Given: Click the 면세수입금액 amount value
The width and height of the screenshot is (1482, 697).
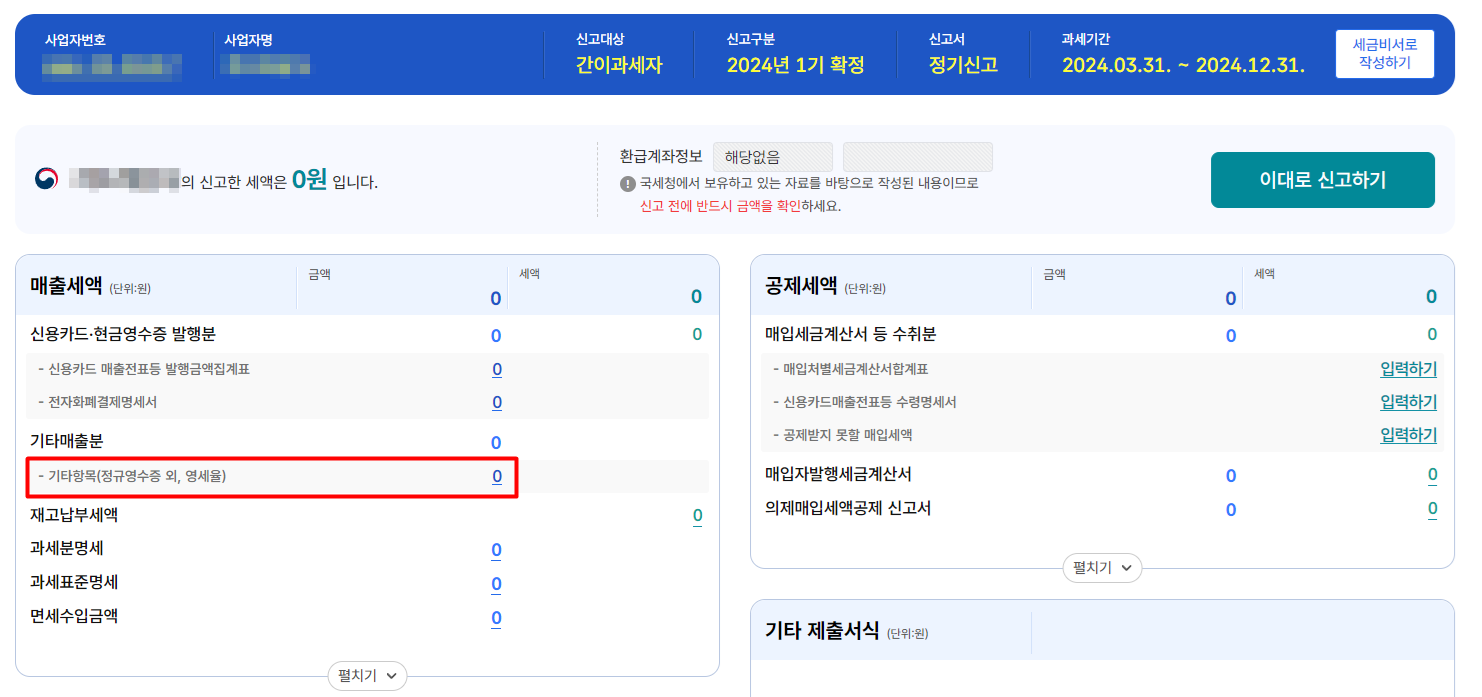Looking at the screenshot, I should (495, 618).
